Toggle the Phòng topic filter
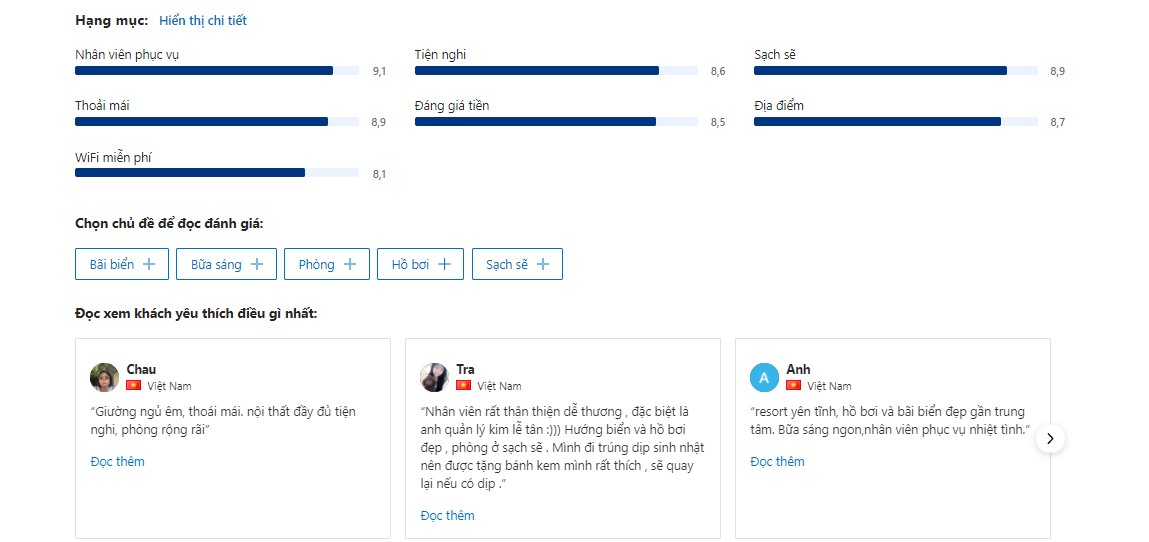The height and width of the screenshot is (542, 1149). pos(327,264)
